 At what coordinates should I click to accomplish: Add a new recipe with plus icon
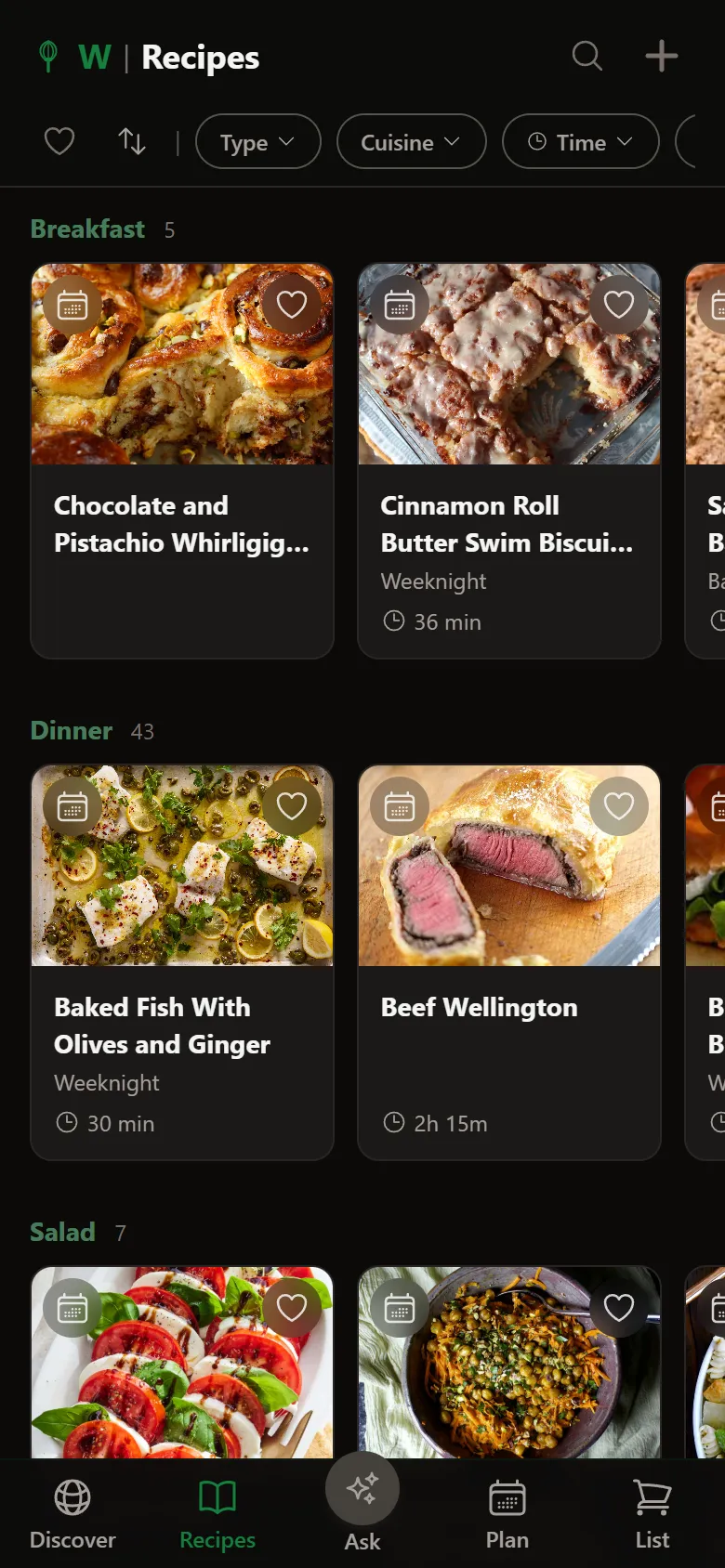point(661,57)
